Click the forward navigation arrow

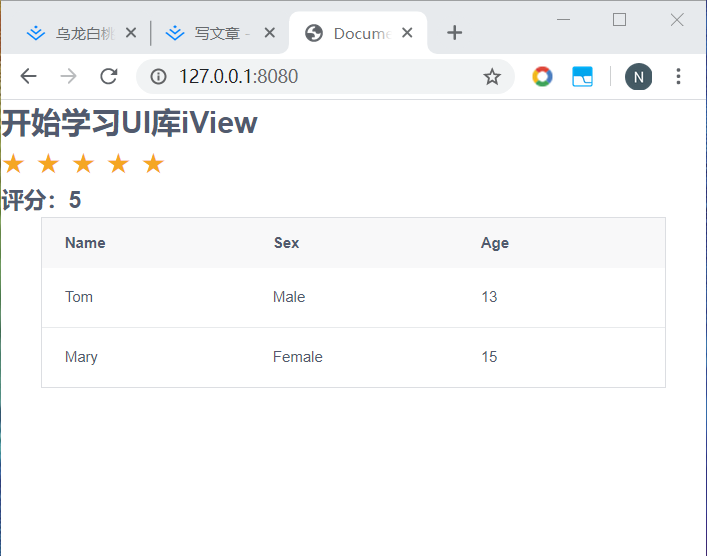68,76
